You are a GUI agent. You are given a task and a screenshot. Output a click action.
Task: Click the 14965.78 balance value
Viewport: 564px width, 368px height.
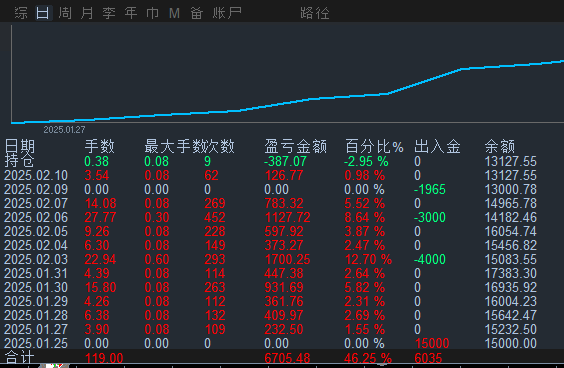510,204
